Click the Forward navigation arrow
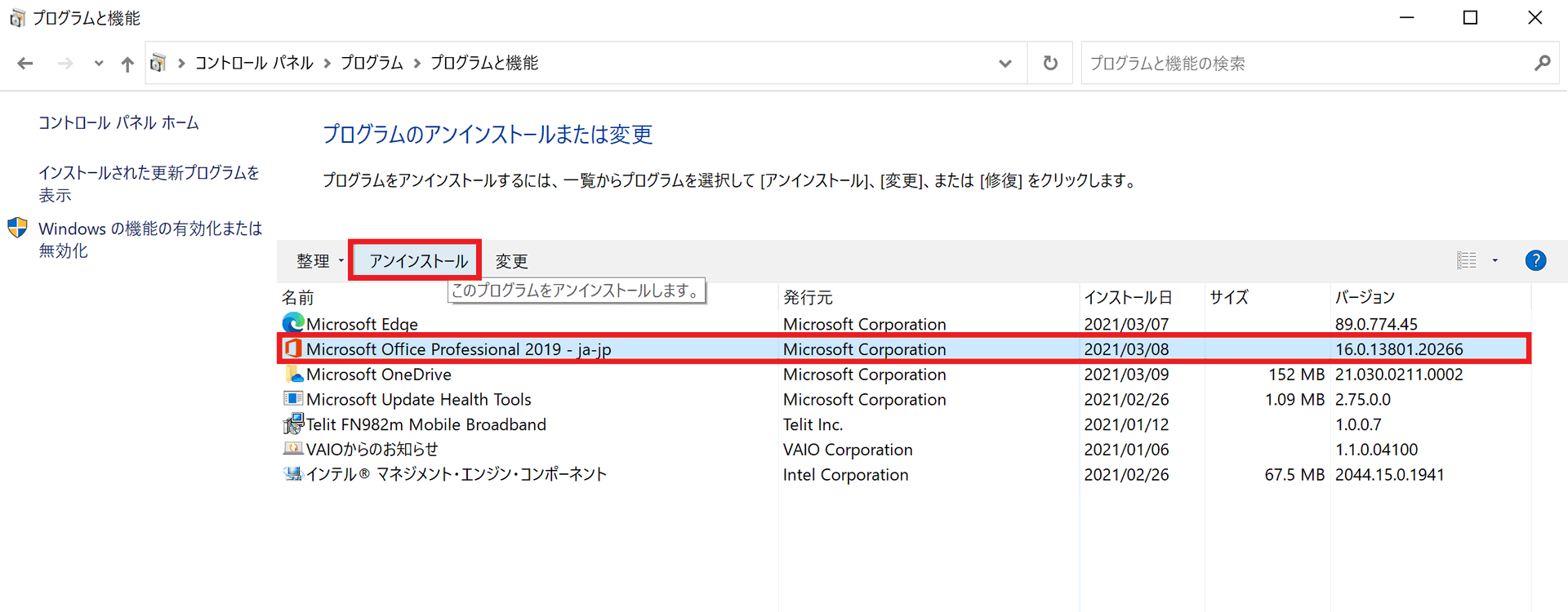 (65, 64)
